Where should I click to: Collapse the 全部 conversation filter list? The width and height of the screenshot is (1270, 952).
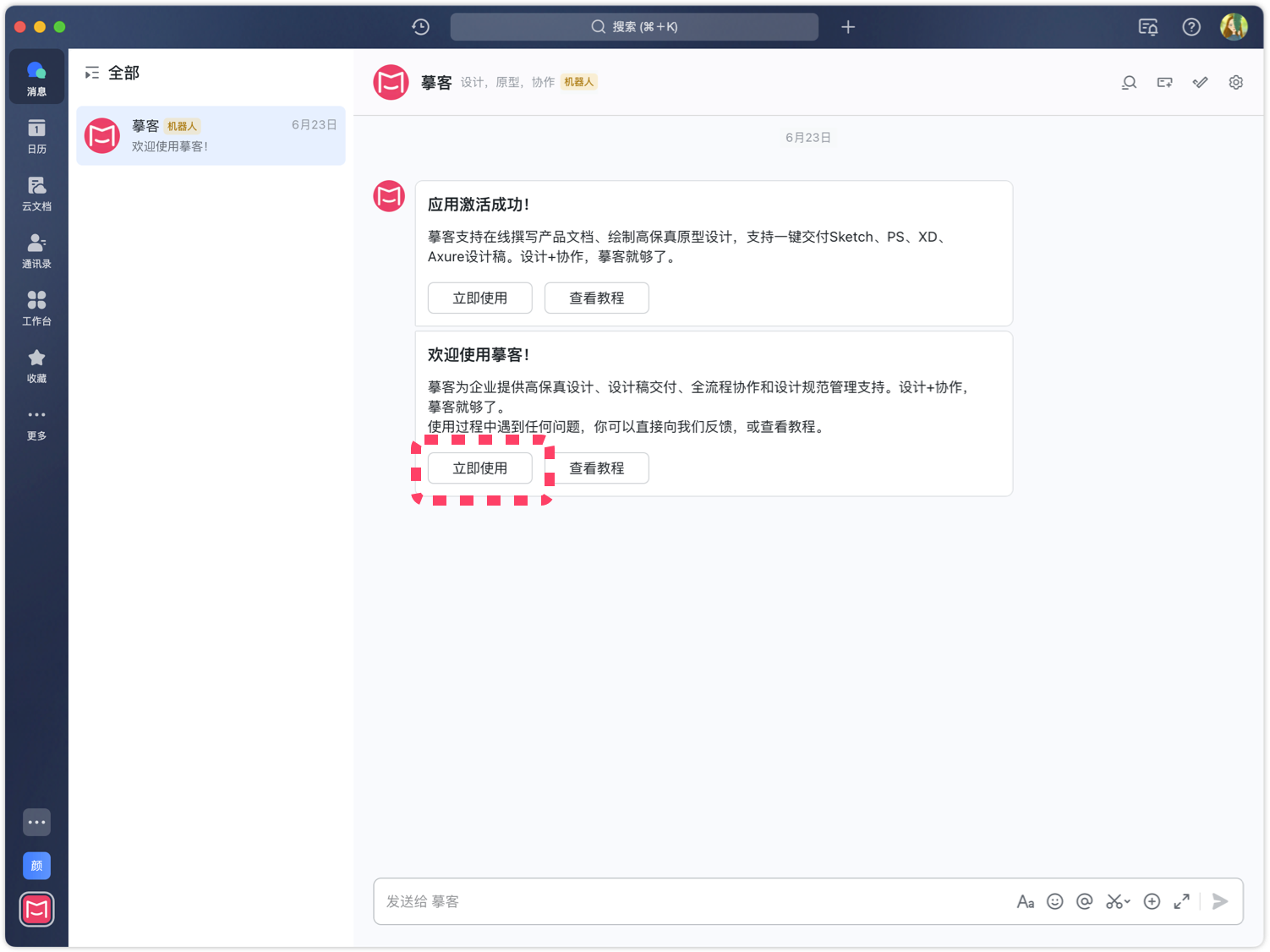click(x=92, y=74)
